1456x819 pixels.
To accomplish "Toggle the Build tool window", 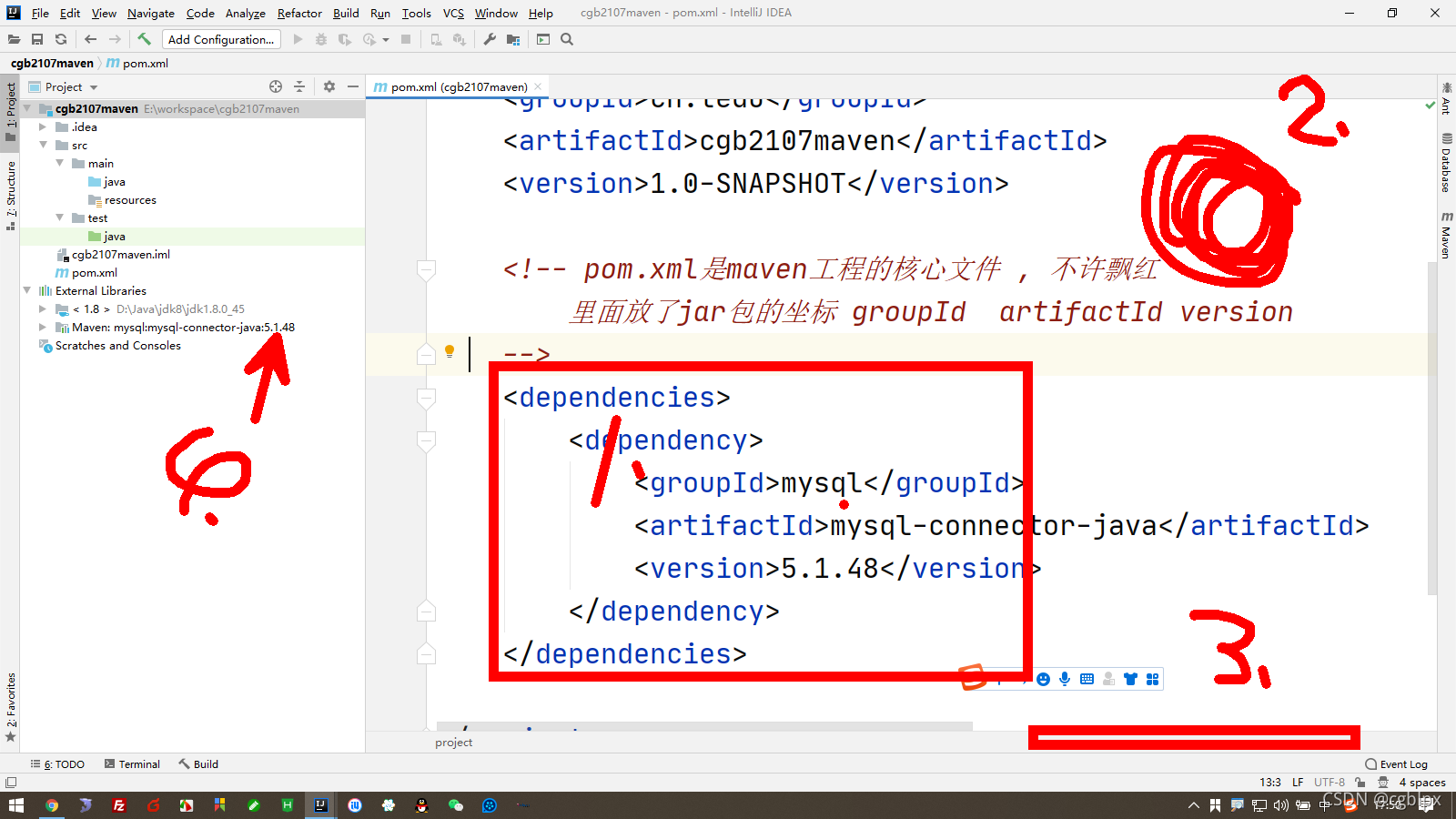I will coord(198,764).
